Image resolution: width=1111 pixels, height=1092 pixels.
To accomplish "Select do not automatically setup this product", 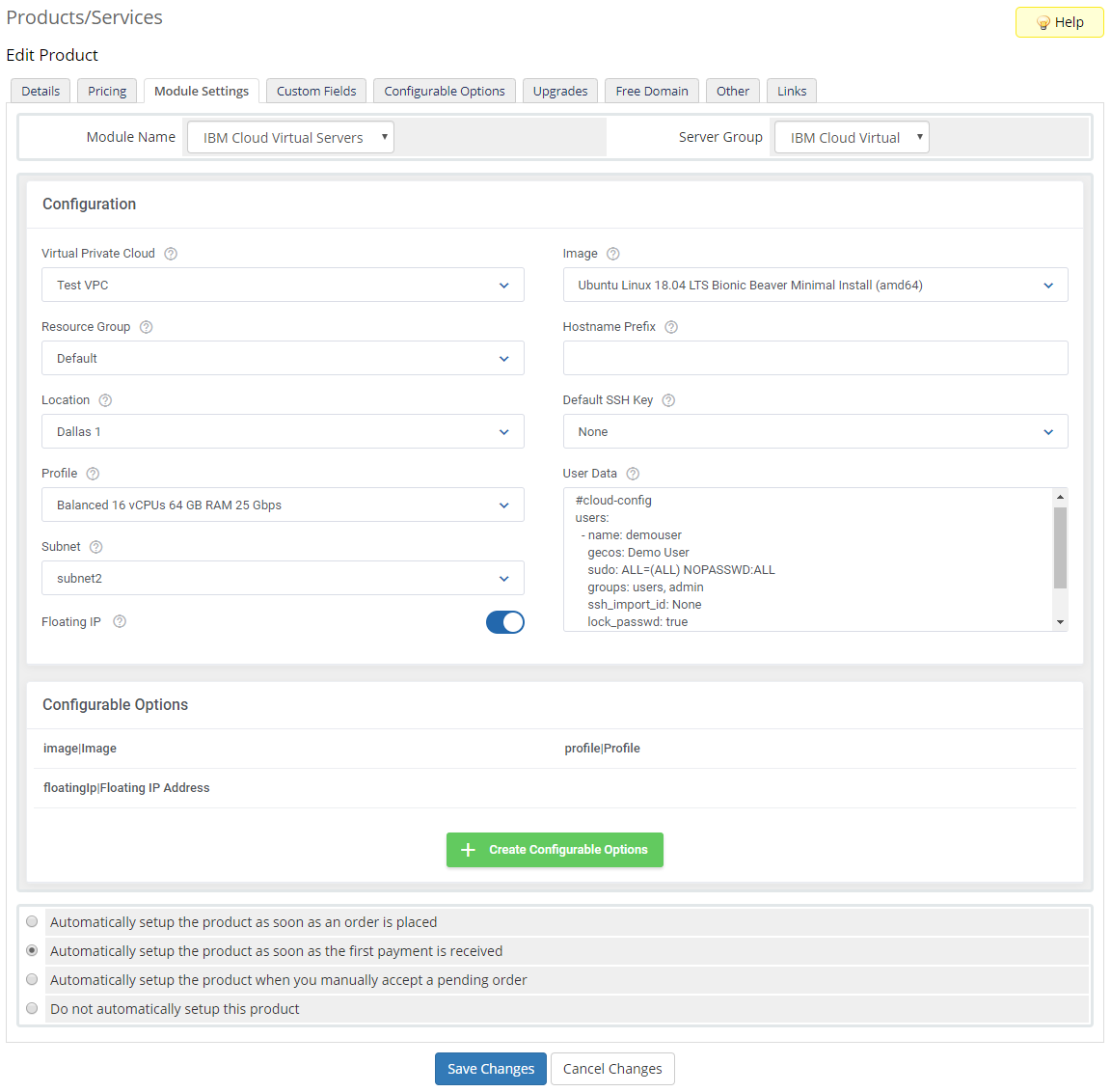I will (x=32, y=1008).
